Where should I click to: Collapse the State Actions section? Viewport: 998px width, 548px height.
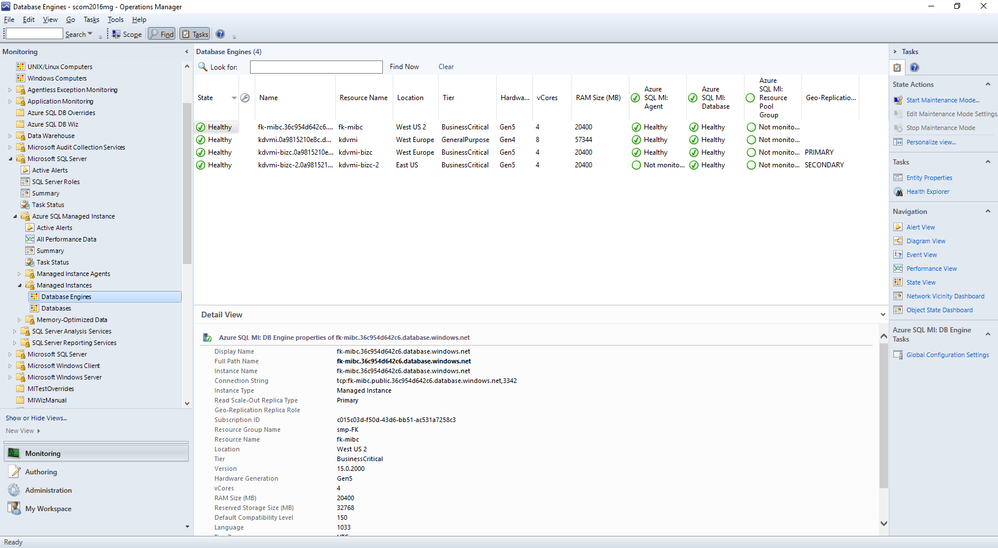pos(987,84)
